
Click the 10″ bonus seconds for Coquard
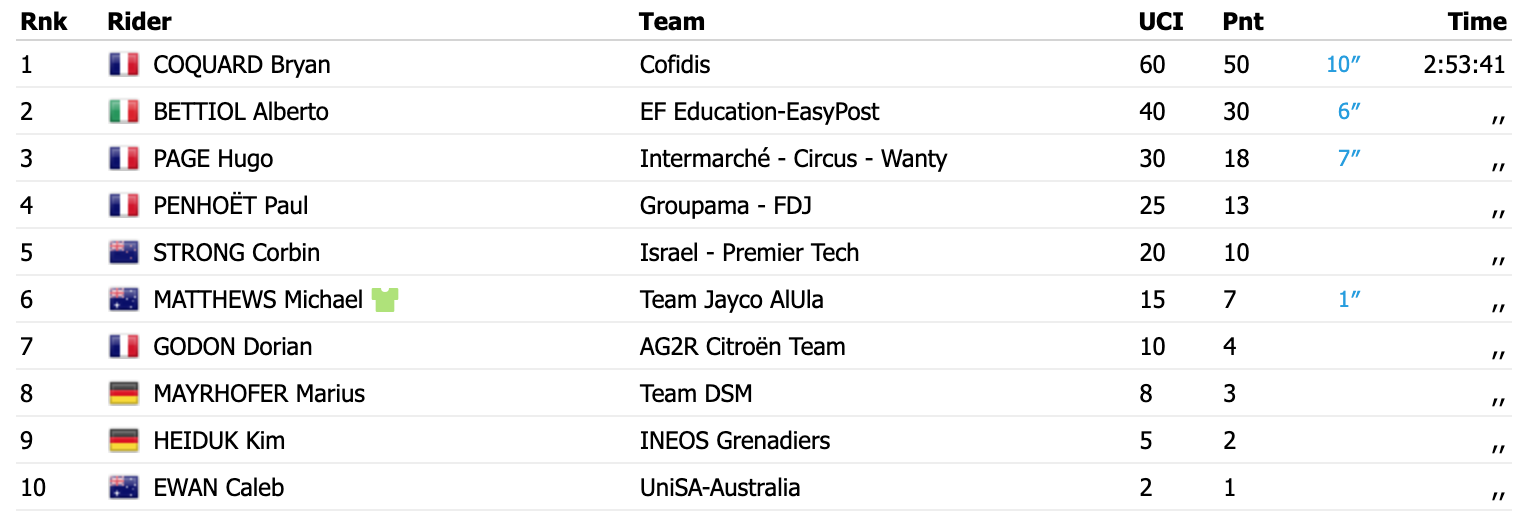pos(1344,65)
